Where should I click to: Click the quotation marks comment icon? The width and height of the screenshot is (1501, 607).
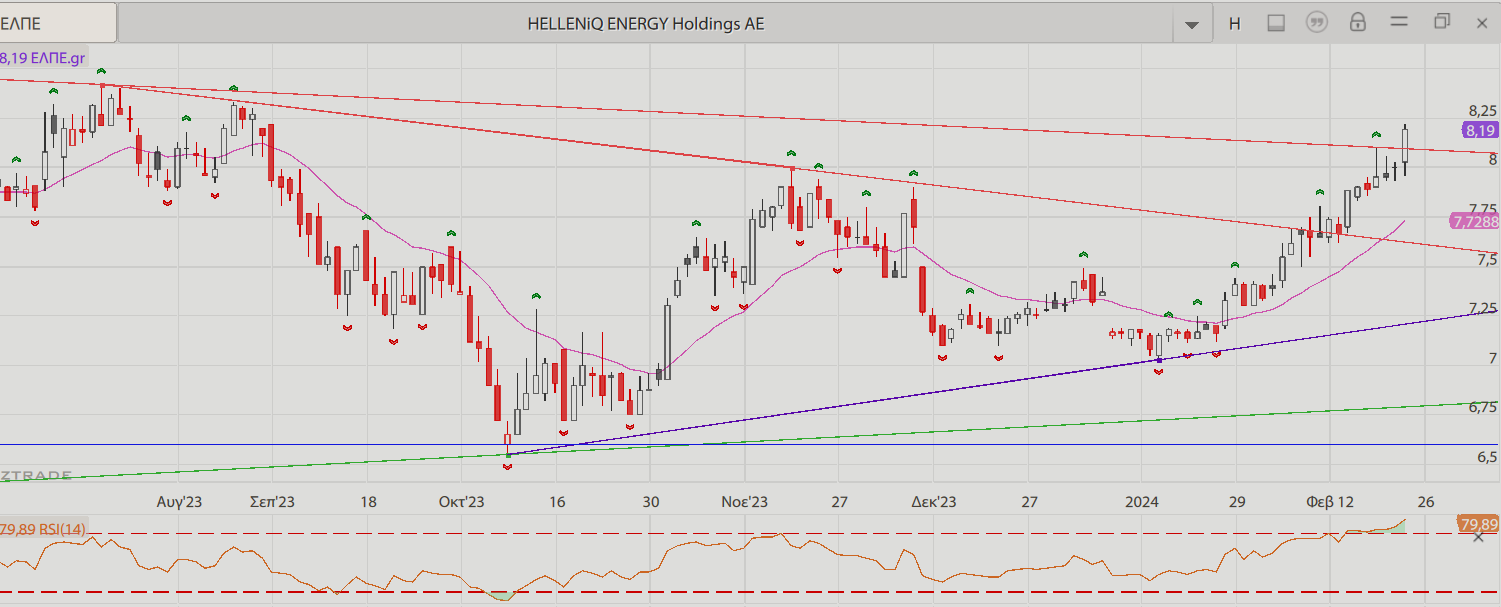(x=1317, y=23)
